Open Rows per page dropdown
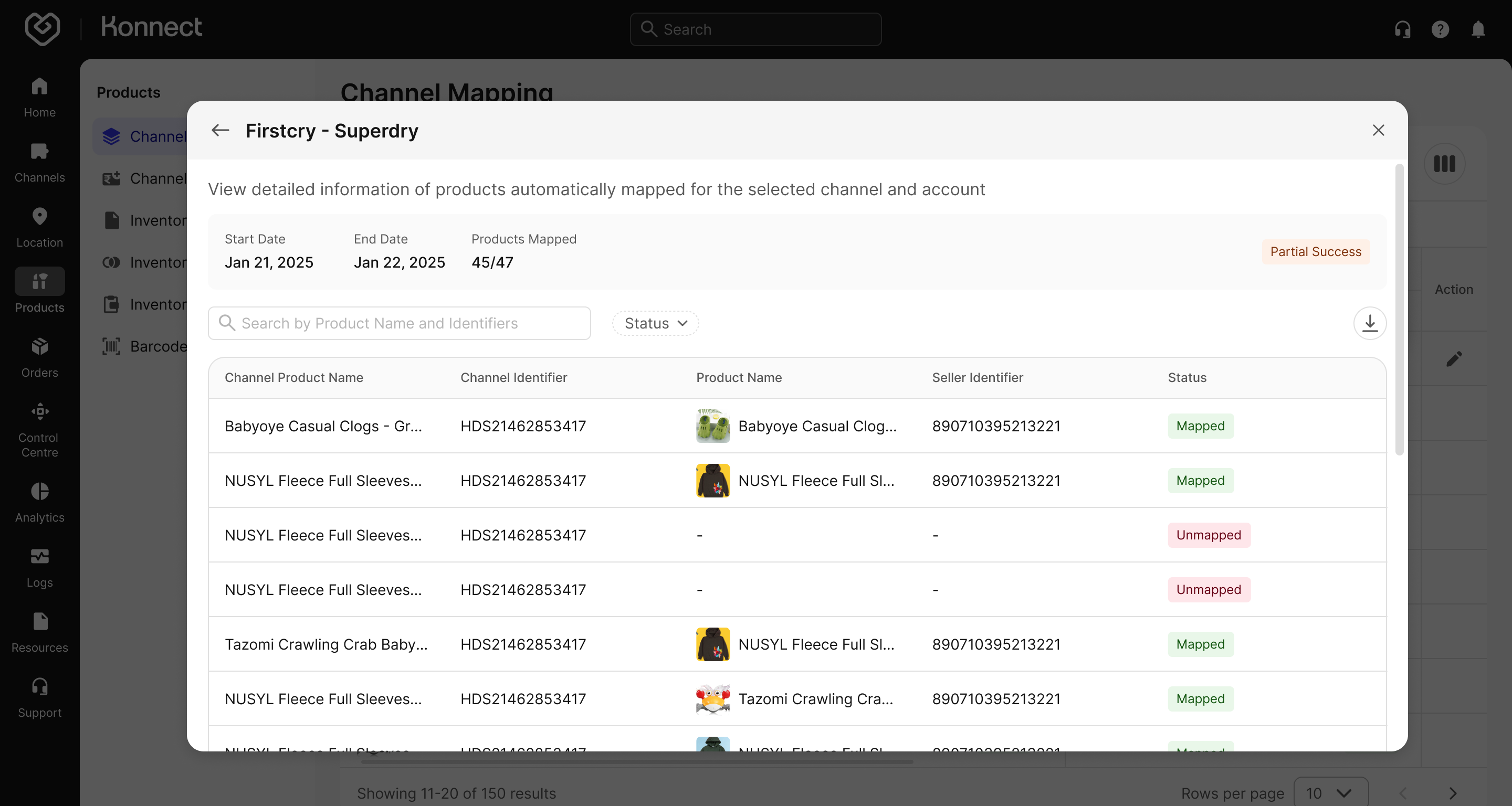 1331,793
